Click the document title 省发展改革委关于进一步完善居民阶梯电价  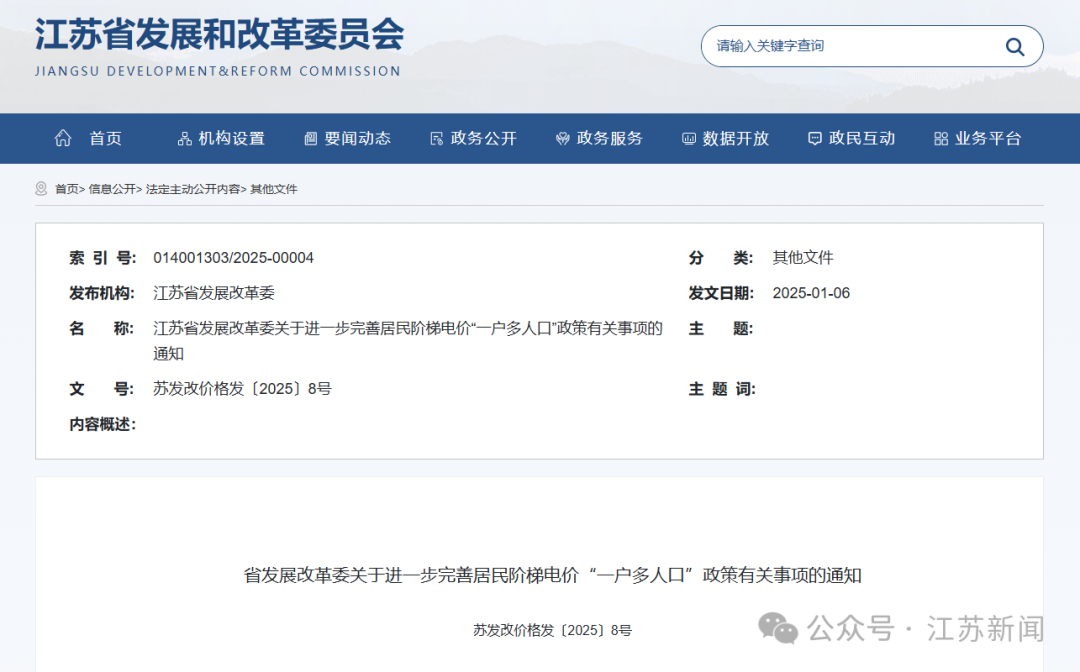coord(552,575)
